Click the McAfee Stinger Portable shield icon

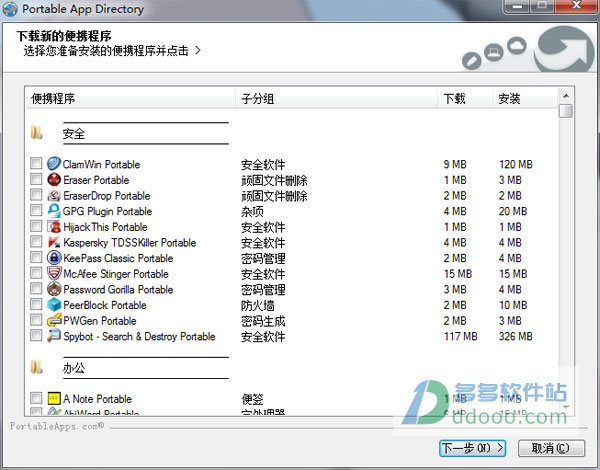(x=54, y=273)
